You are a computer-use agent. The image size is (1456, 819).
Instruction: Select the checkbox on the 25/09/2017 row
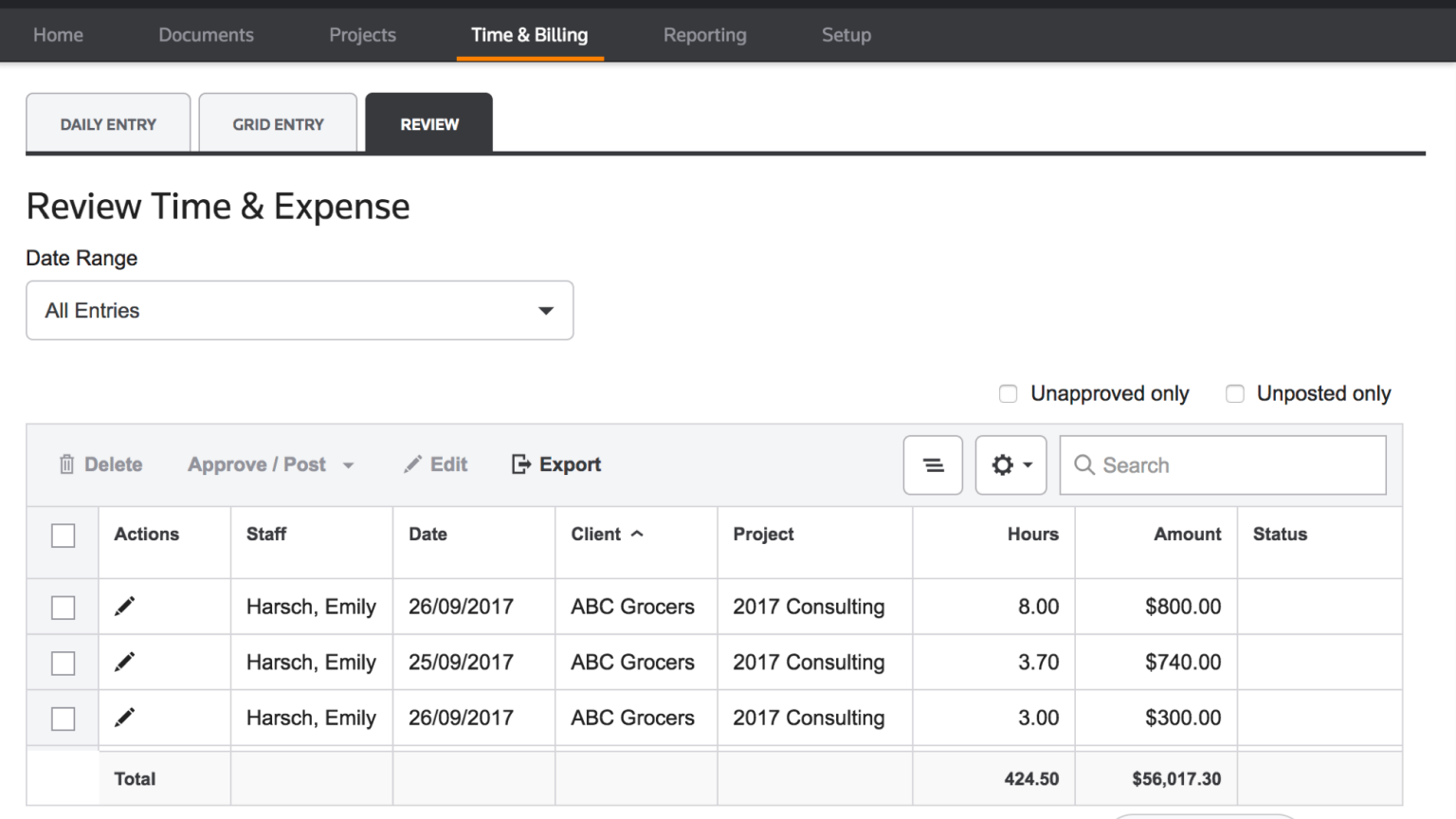63,662
